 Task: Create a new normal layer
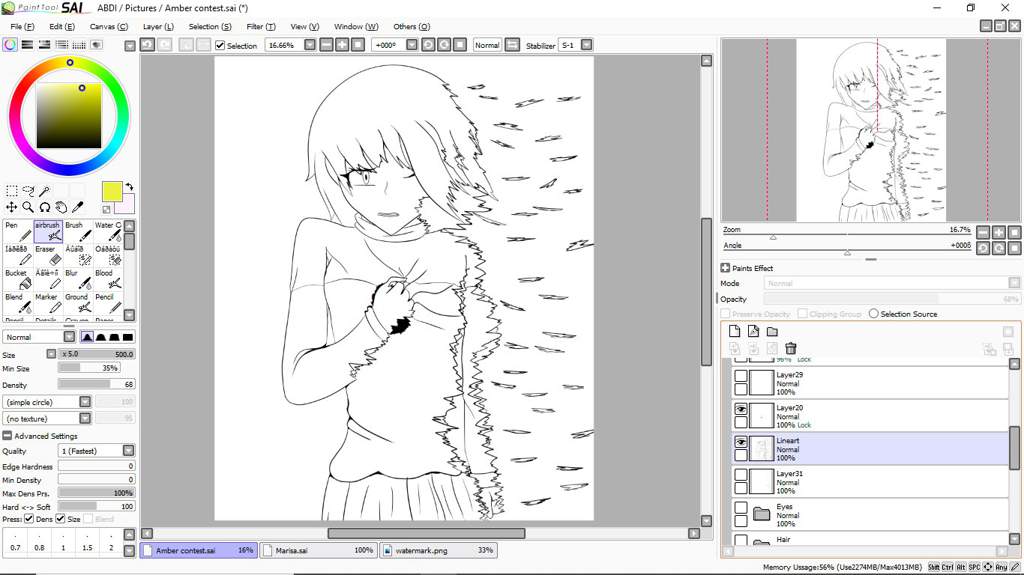click(x=735, y=331)
